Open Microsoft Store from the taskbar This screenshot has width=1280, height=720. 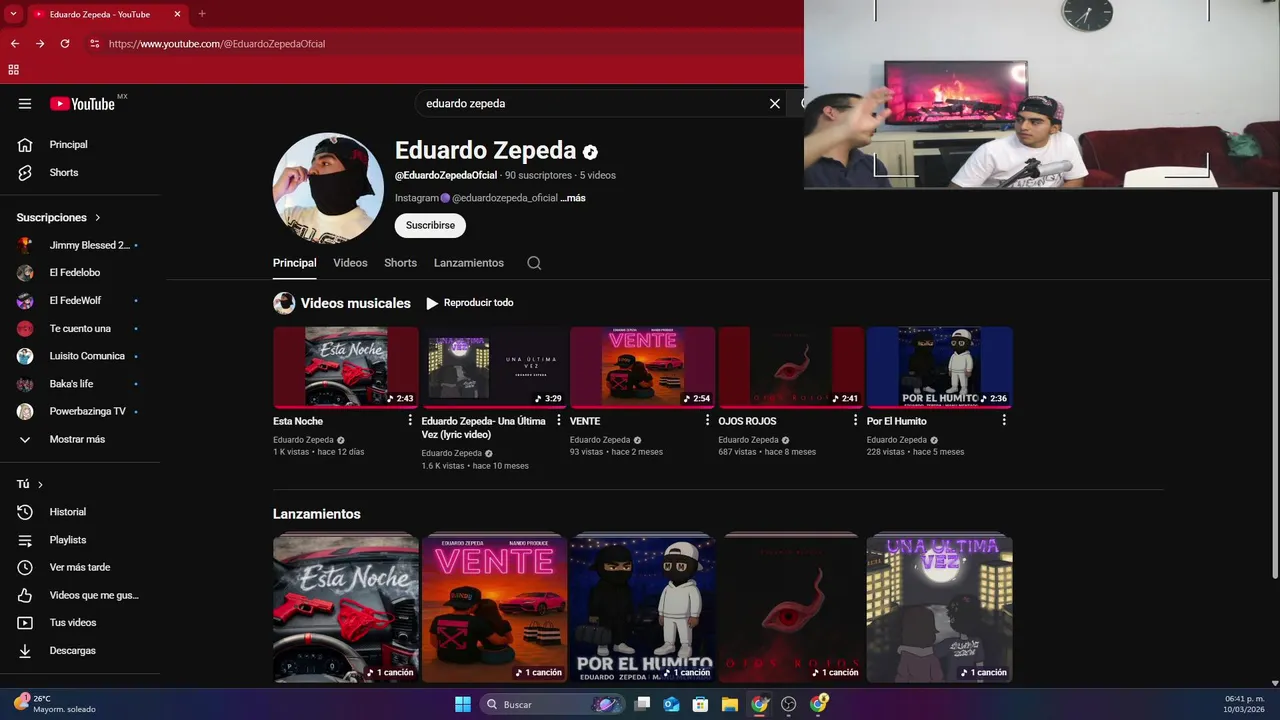click(x=701, y=704)
